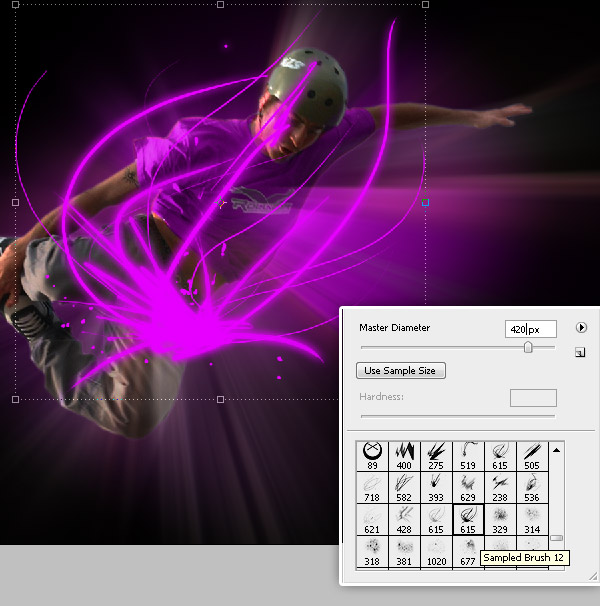The image size is (600, 606).
Task: Click the left-middle transform handle on canvas
Action: pyautogui.click(x=15, y=203)
